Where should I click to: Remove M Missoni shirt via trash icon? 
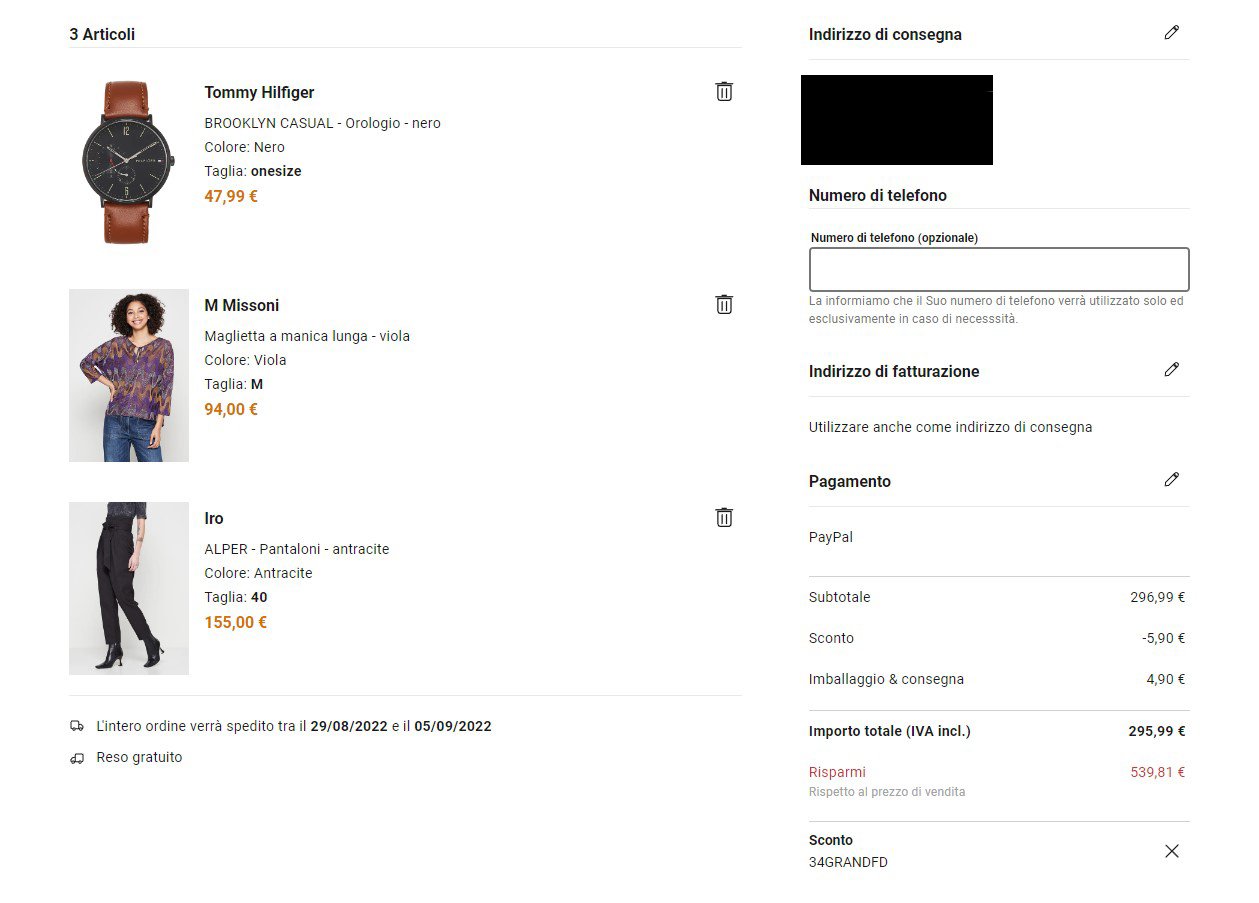coord(724,304)
